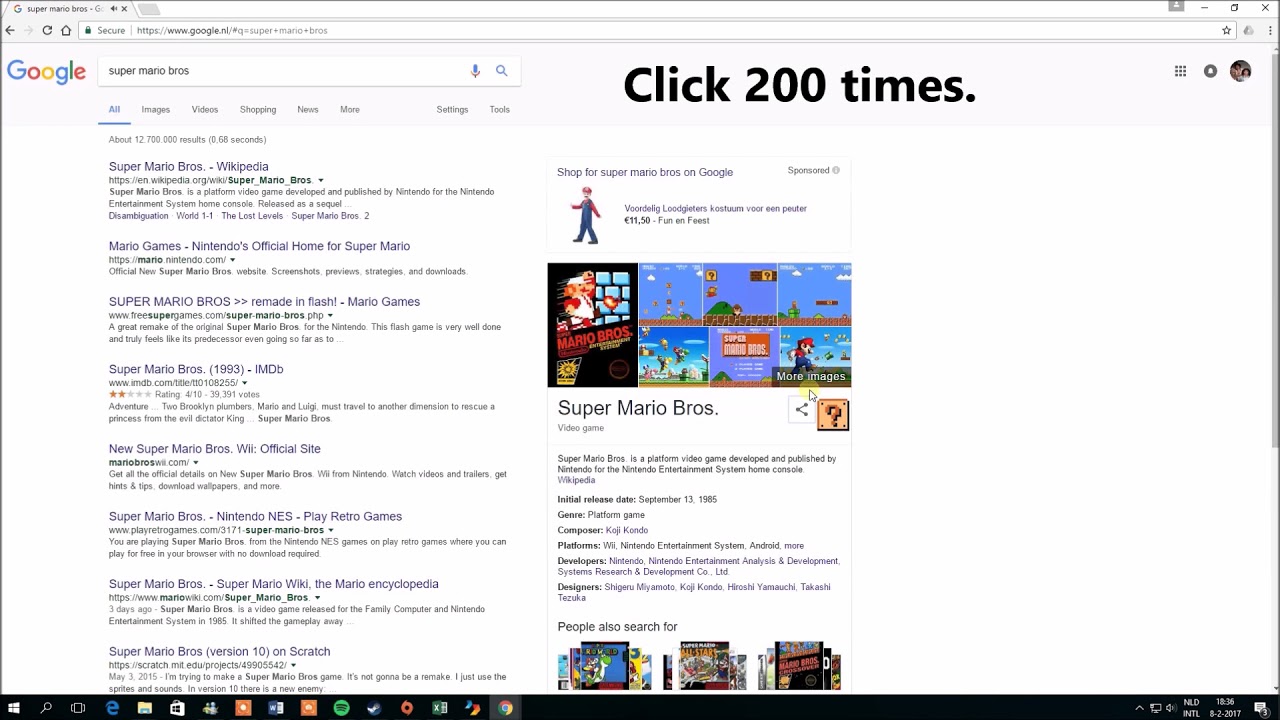This screenshot has width=1280, height=720.
Task: Click Koji Kondo composer link
Action: [627, 530]
